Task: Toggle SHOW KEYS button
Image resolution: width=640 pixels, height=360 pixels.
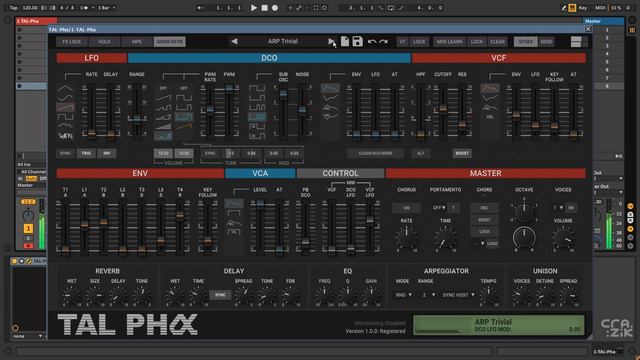Action: point(170,42)
